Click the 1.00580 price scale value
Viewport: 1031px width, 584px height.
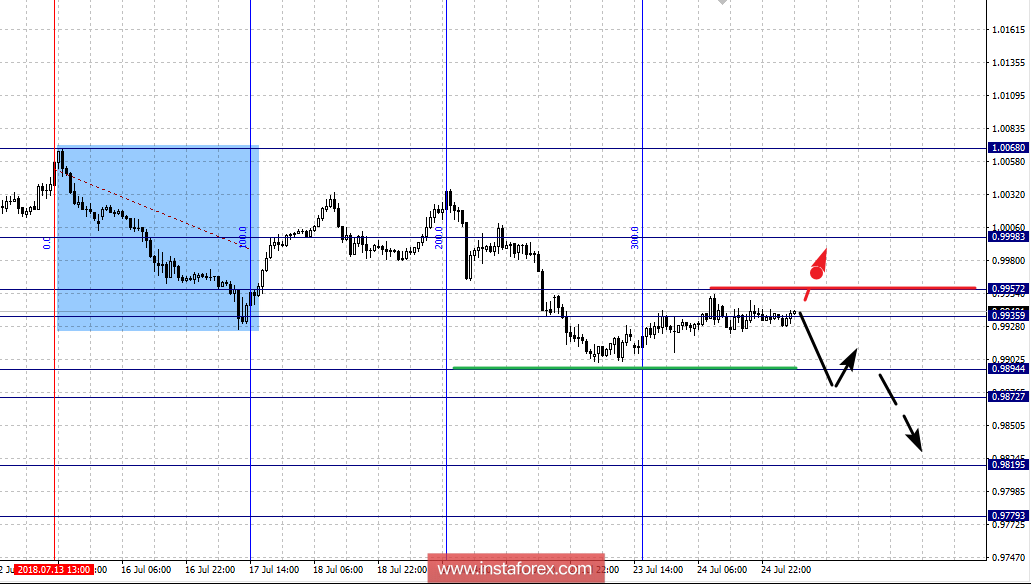click(x=1009, y=162)
